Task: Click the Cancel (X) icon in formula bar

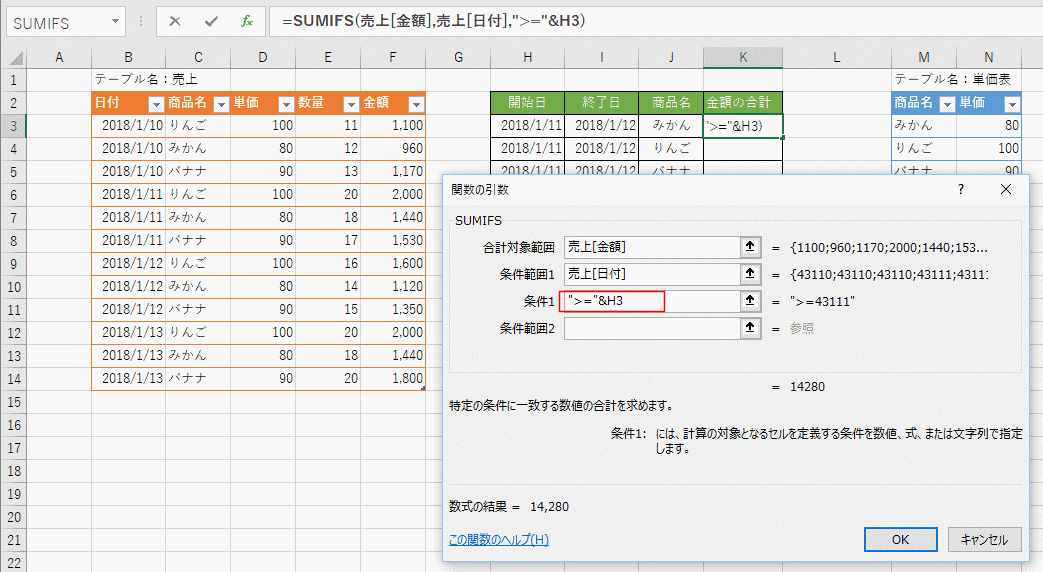Action: pyautogui.click(x=176, y=20)
